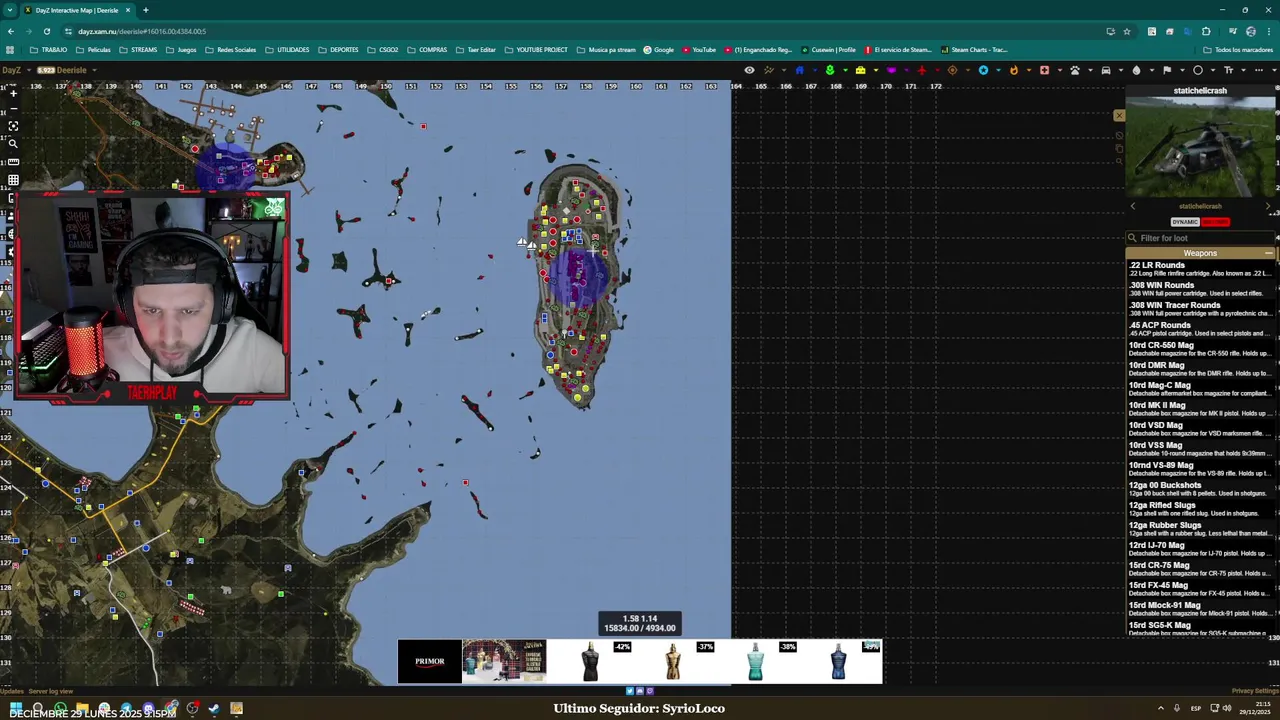This screenshot has width=1280, height=720.
Task: Toggle the orange target layer icon
Action: pyautogui.click(x=953, y=70)
